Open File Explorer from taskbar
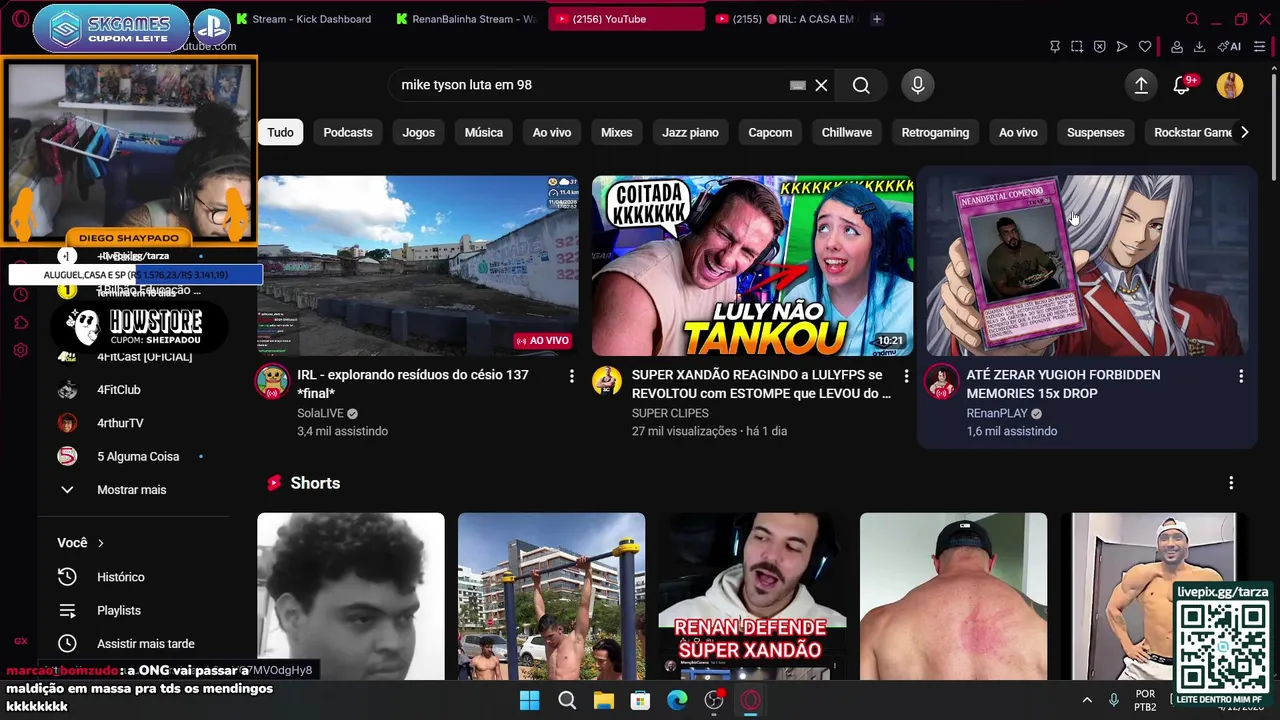1280x720 pixels. point(604,700)
